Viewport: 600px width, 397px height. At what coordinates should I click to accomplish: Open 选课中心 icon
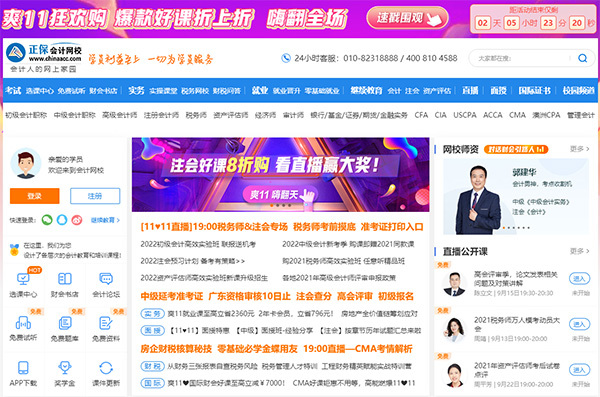[x=23, y=279]
